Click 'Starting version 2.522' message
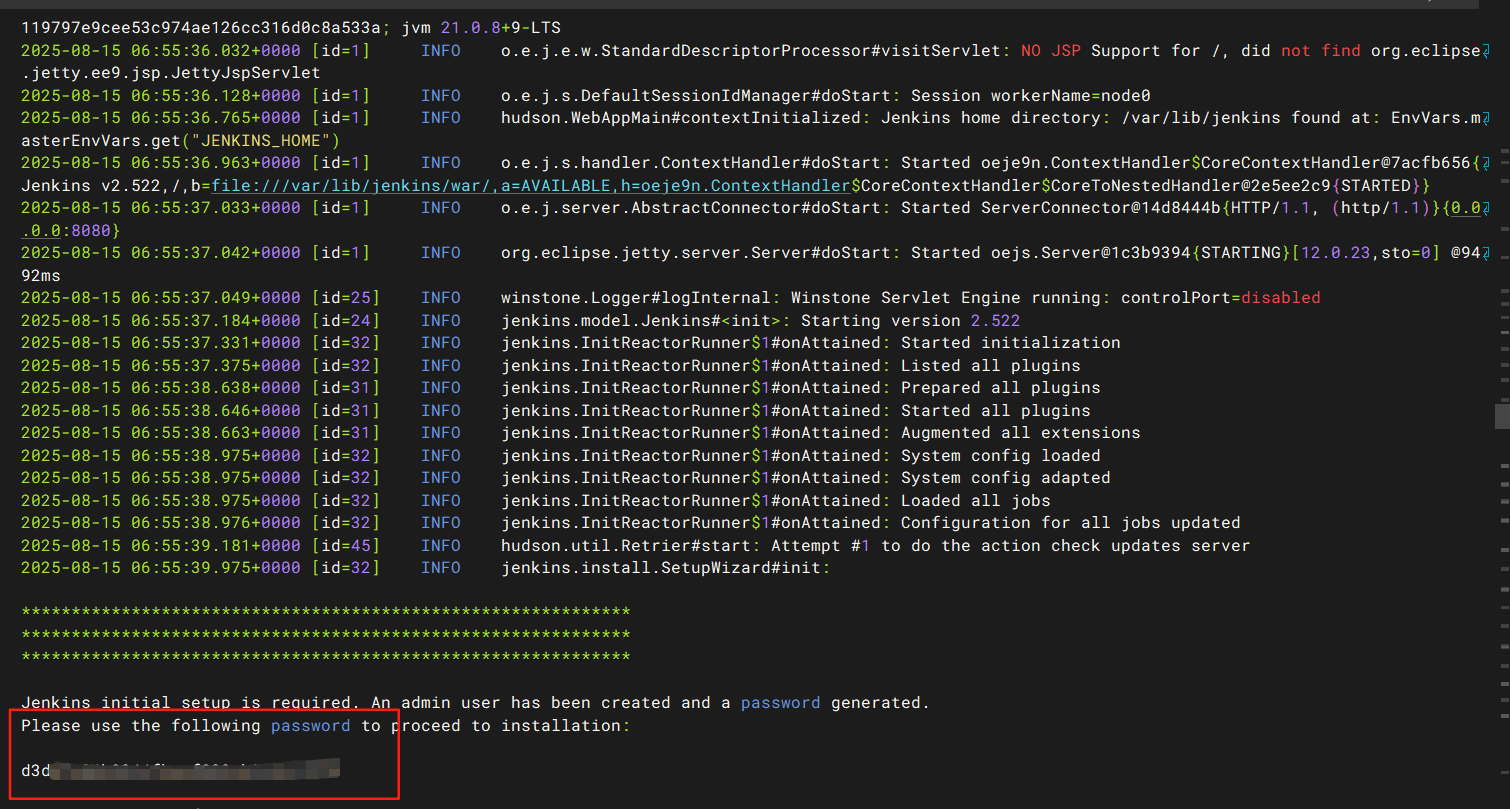Viewport: 1510px width, 809px height. tap(911, 321)
